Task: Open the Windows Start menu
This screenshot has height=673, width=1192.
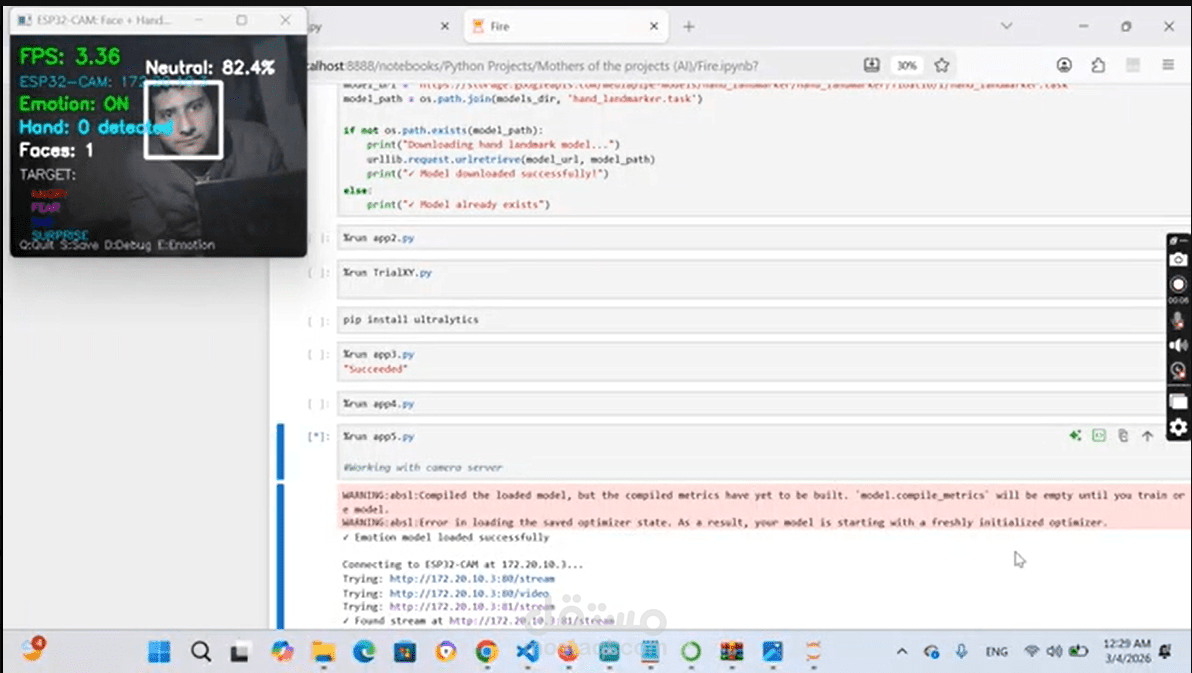Action: point(159,652)
